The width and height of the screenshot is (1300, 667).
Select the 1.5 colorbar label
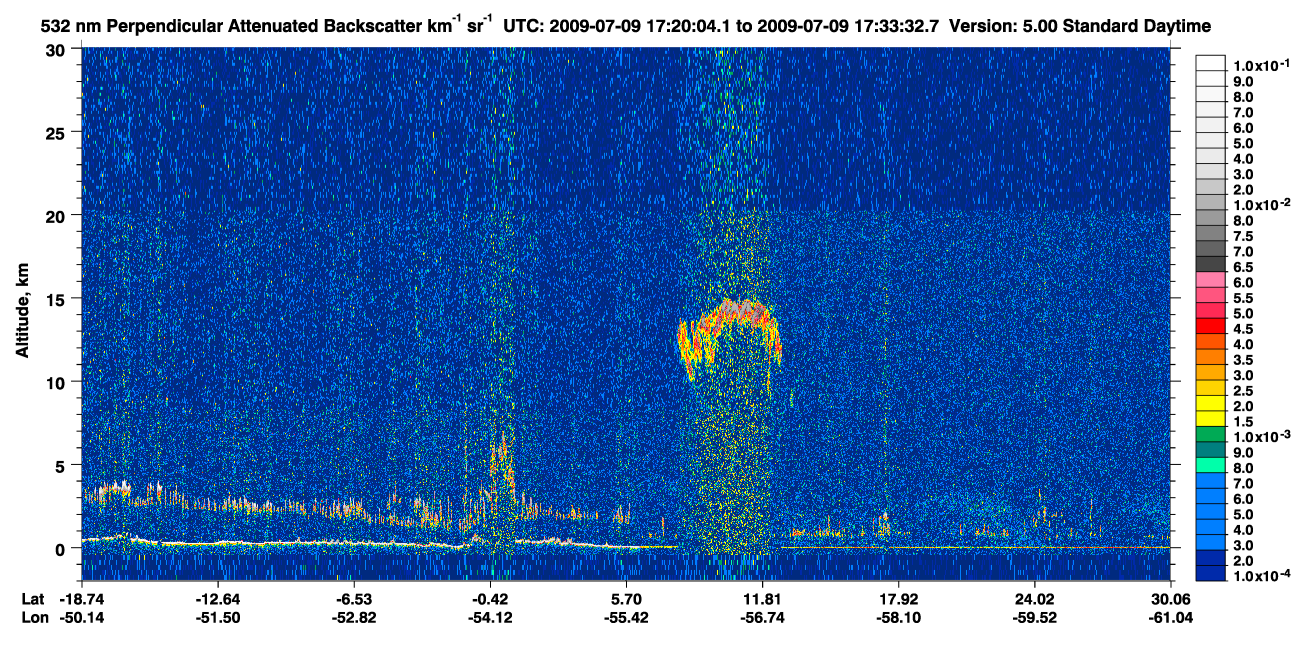[1243, 421]
